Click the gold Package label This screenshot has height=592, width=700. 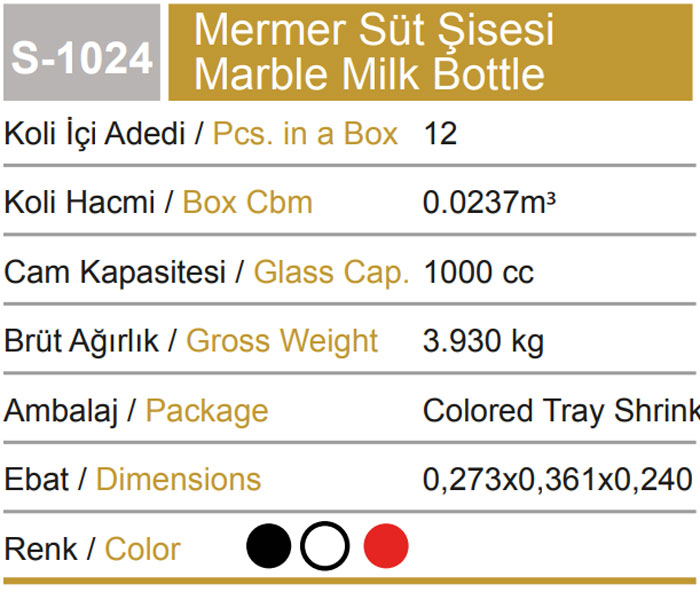click(x=207, y=410)
